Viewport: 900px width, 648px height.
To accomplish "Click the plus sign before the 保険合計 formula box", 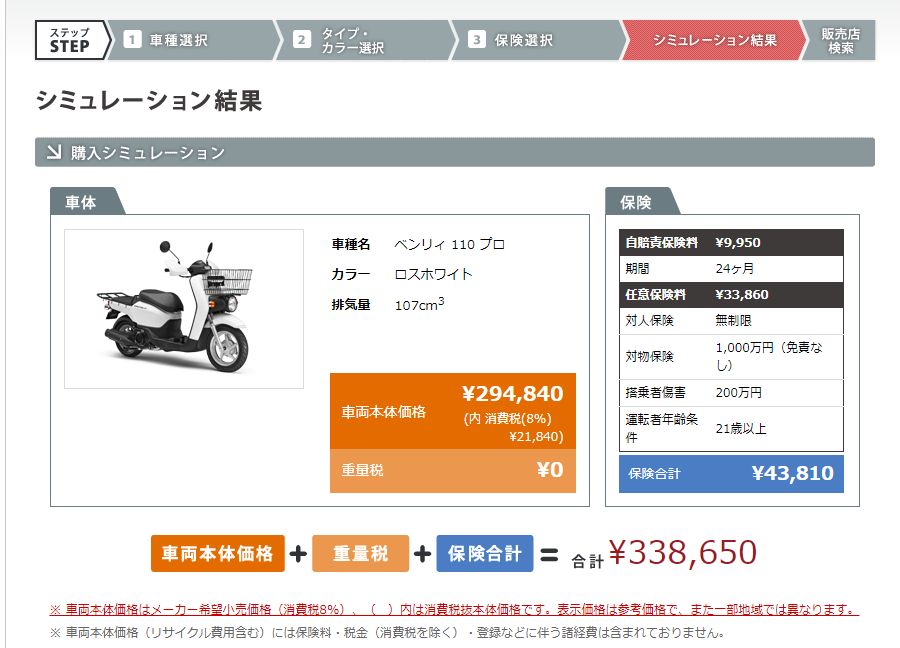I will (x=422, y=554).
